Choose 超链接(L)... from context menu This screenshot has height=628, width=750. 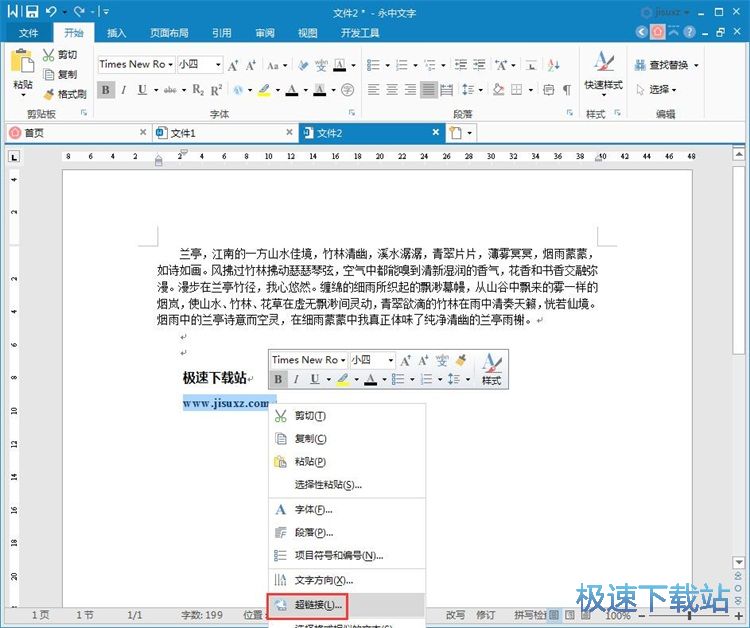pyautogui.click(x=346, y=605)
